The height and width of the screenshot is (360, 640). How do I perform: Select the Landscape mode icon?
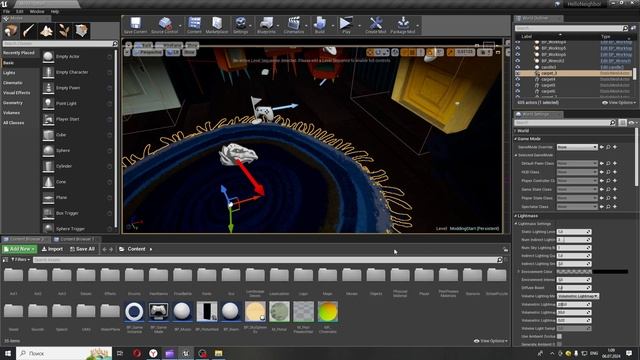(46, 31)
